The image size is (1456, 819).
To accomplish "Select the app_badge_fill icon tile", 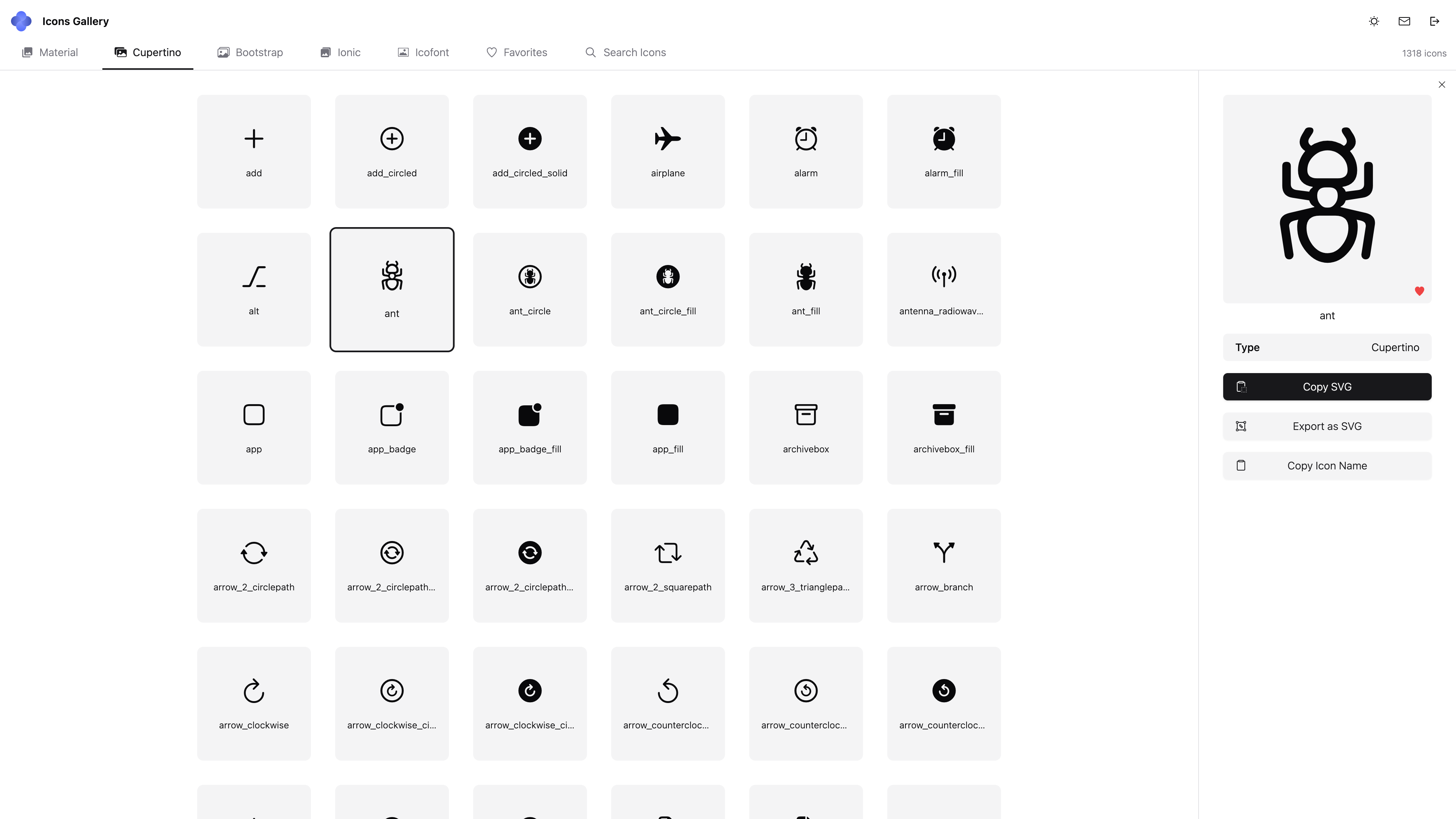I will [x=530, y=427].
